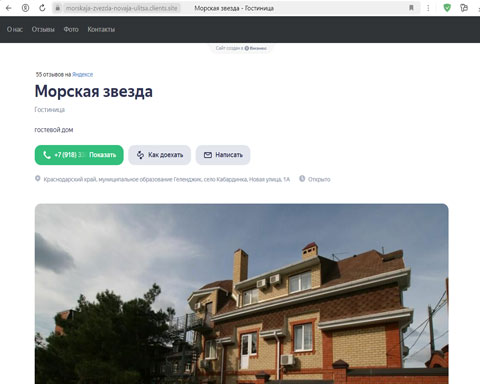
Task: Go back with the browser back arrow
Action: tap(9, 8)
